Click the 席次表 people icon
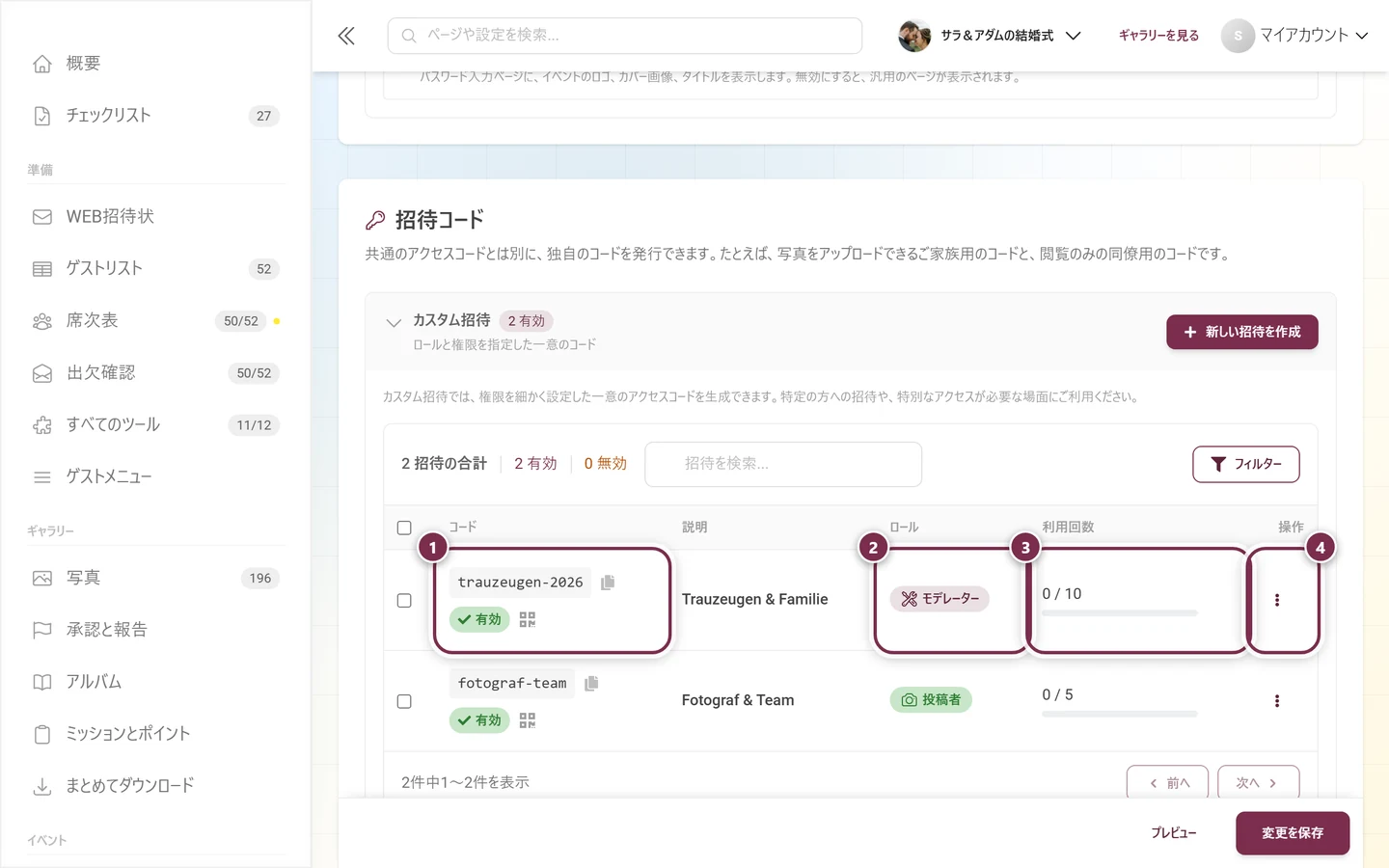This screenshot has width=1389, height=868. click(42, 321)
